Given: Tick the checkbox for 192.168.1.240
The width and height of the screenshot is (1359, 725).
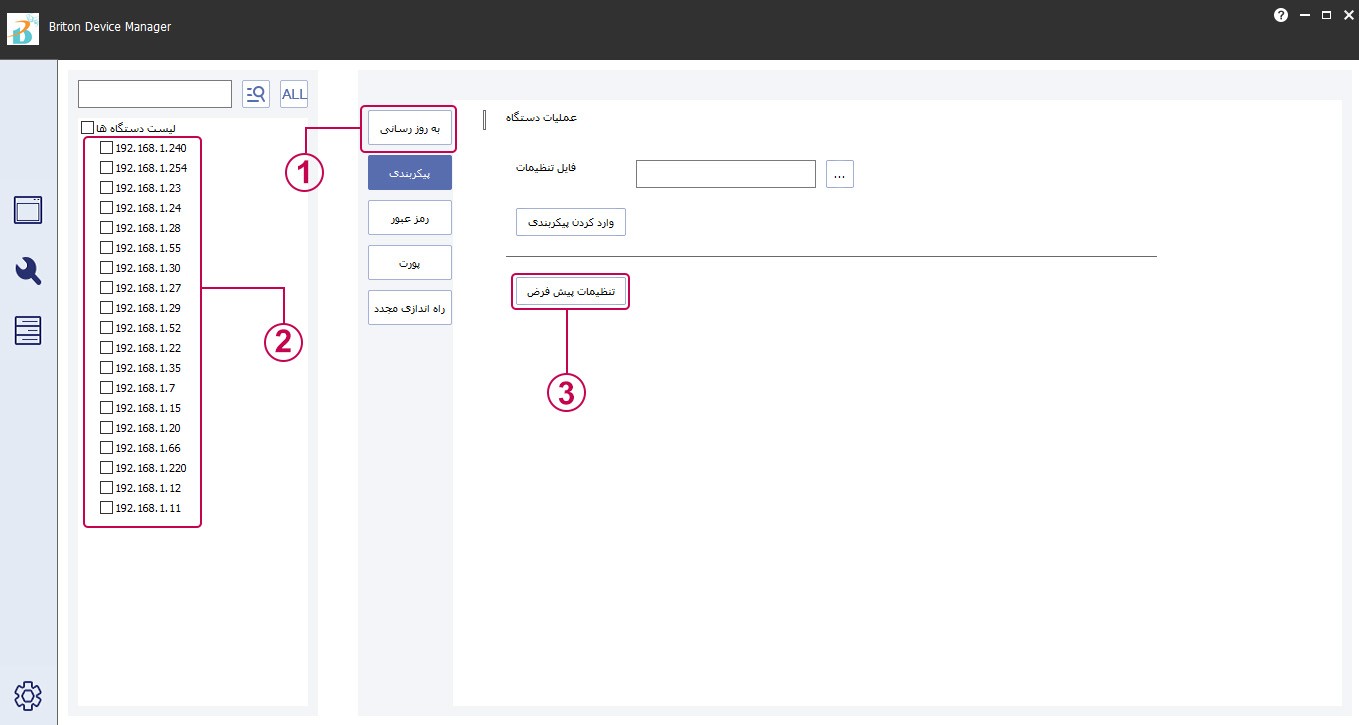Looking at the screenshot, I should 106,148.
